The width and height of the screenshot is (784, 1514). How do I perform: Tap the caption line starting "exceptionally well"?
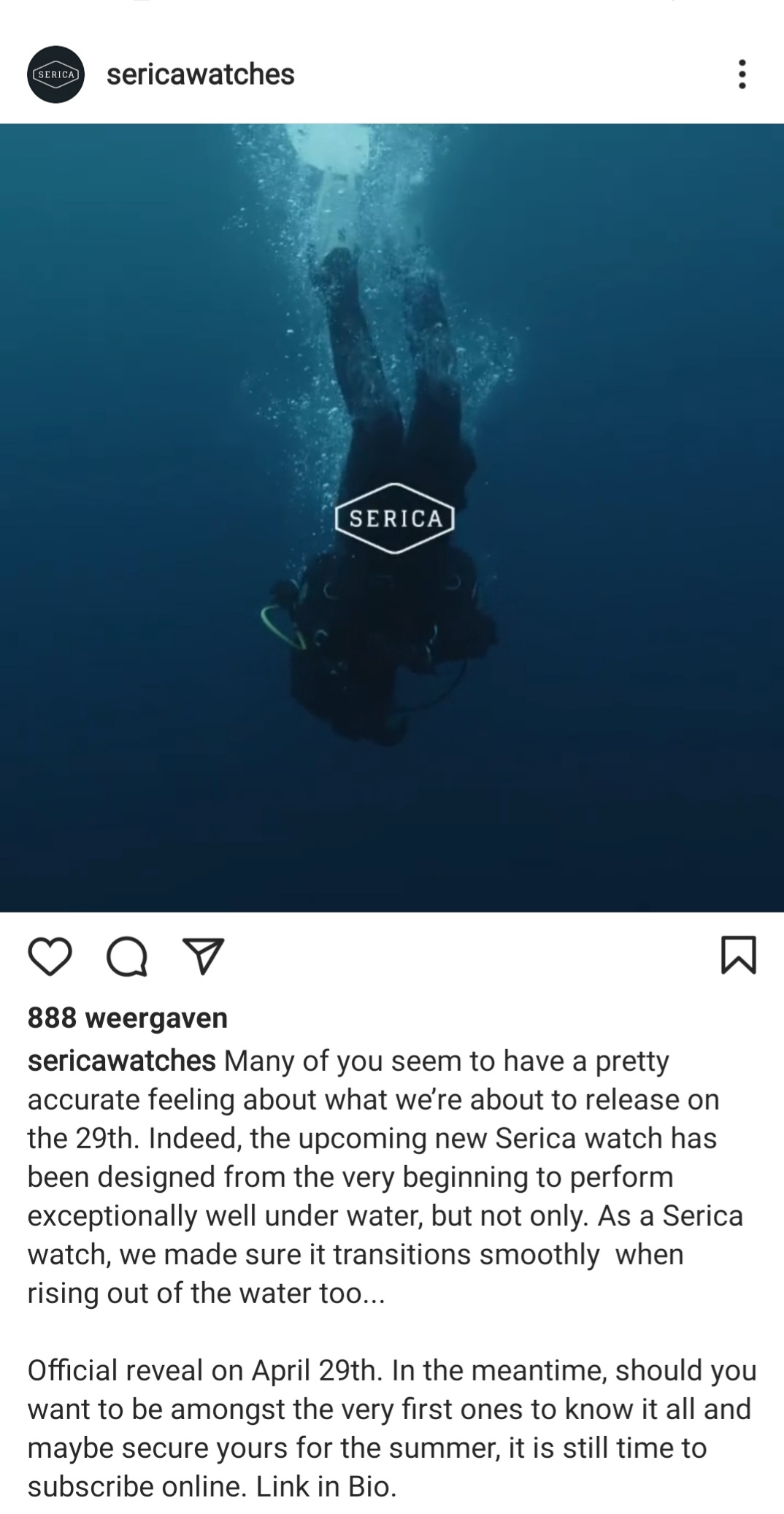[x=385, y=1216]
